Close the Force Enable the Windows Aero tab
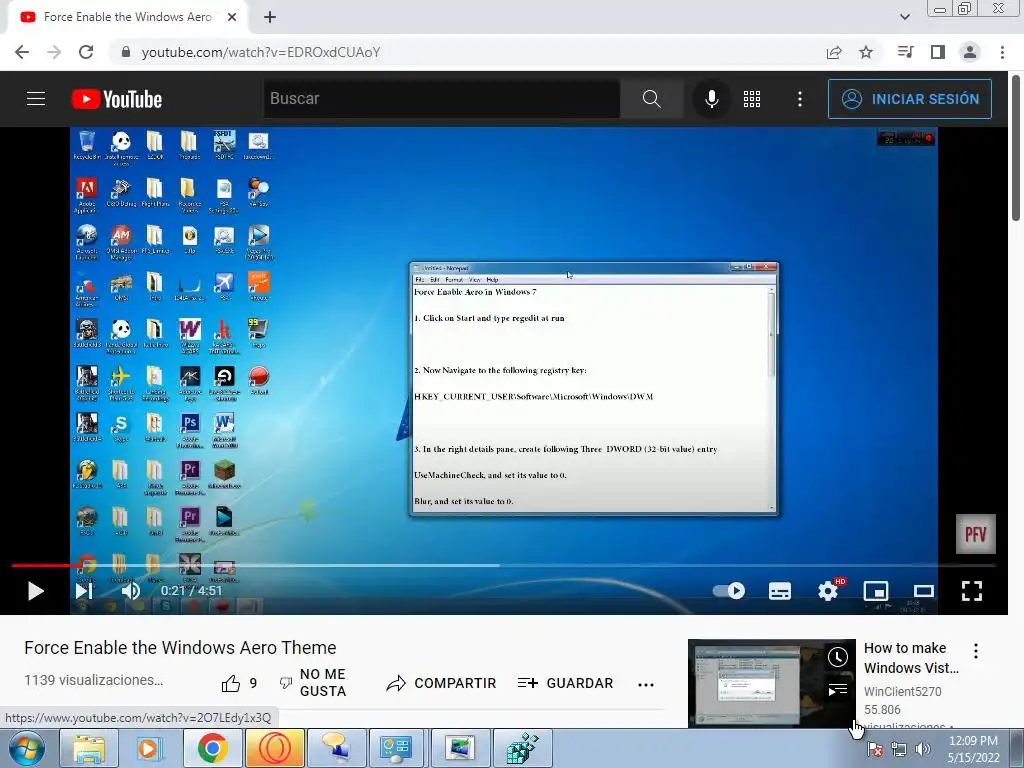The image size is (1024, 768). tap(232, 17)
